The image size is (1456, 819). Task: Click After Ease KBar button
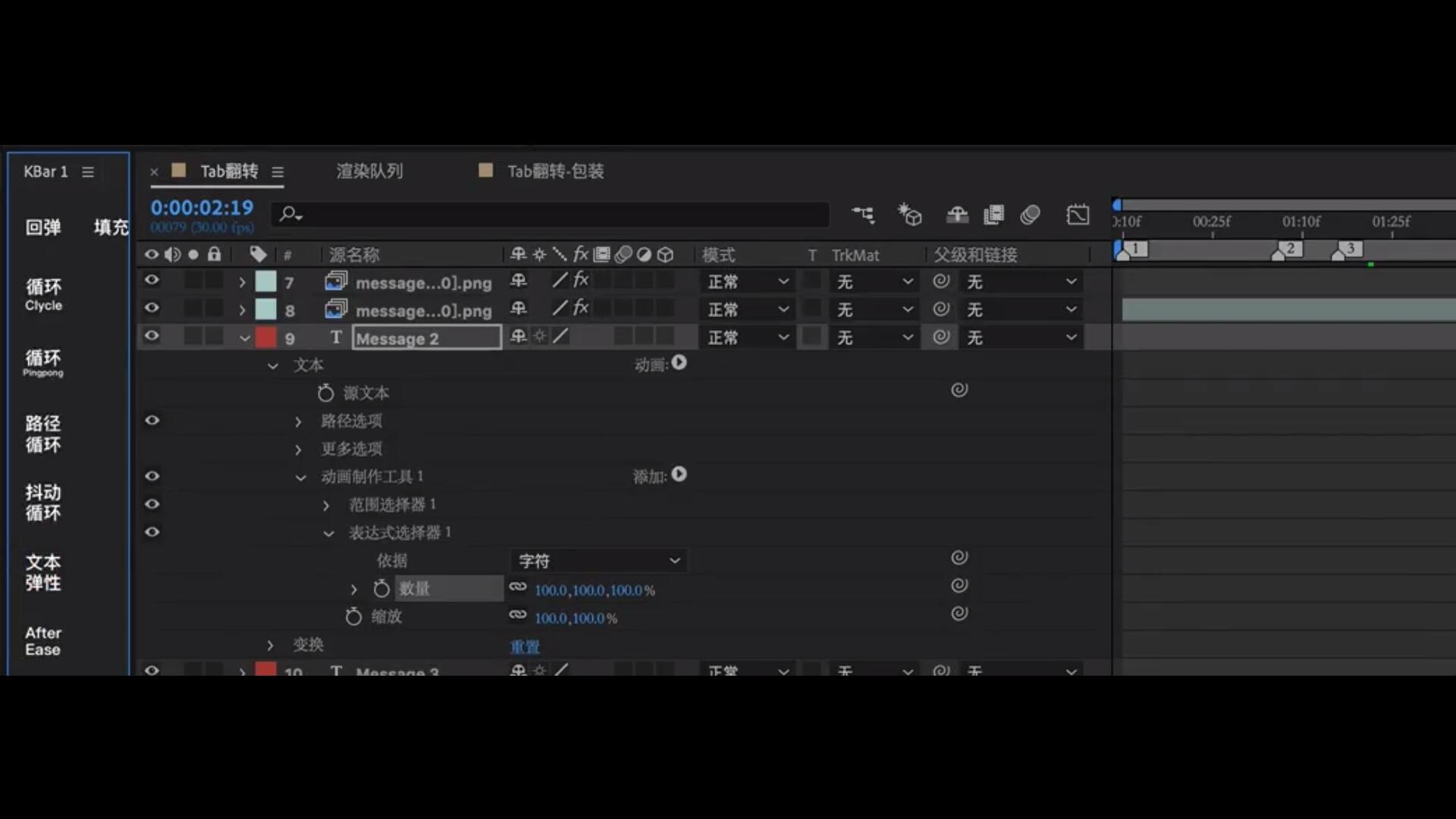(43, 641)
